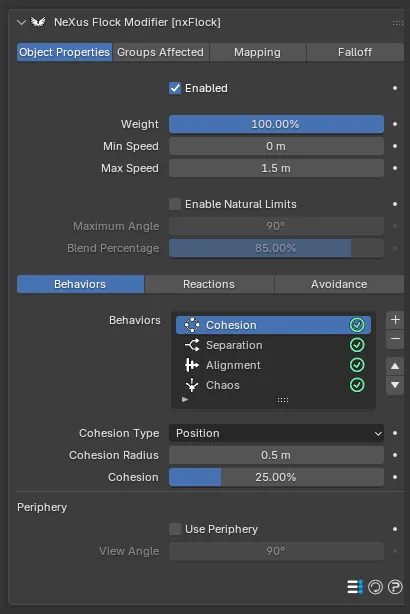The image size is (410, 614).
Task: Toggle Chaos behavior enabled checkmark
Action: [357, 385]
